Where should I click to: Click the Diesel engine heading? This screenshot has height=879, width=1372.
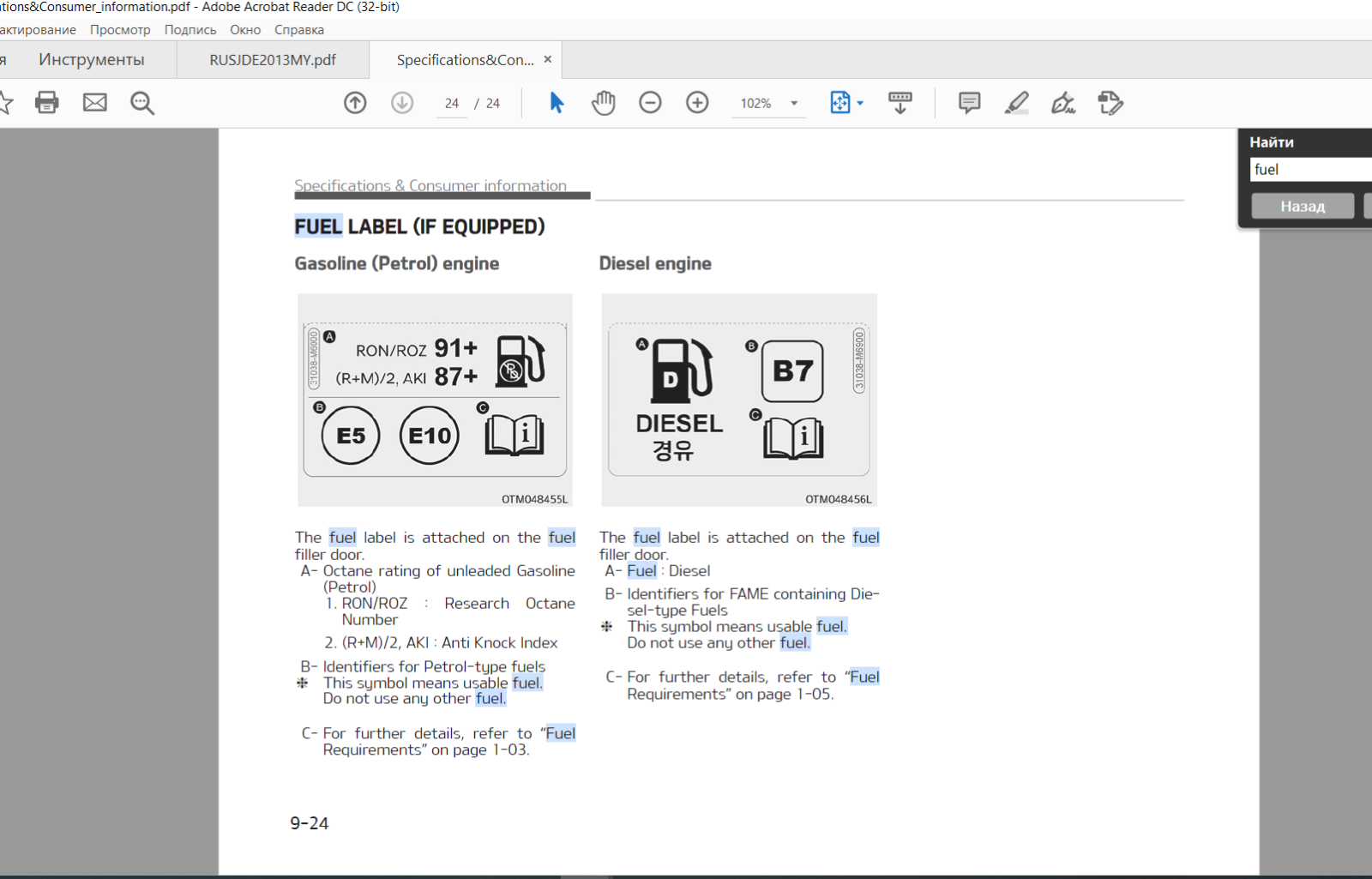pyautogui.click(x=655, y=263)
